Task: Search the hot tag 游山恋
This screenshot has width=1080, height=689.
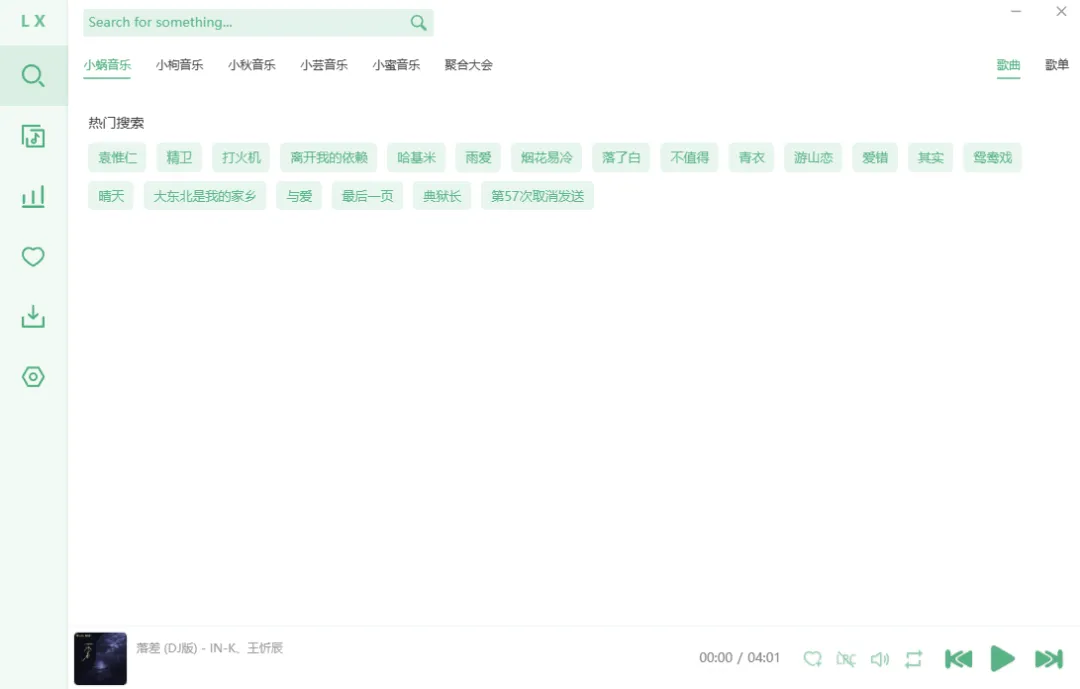Action: coord(813,158)
